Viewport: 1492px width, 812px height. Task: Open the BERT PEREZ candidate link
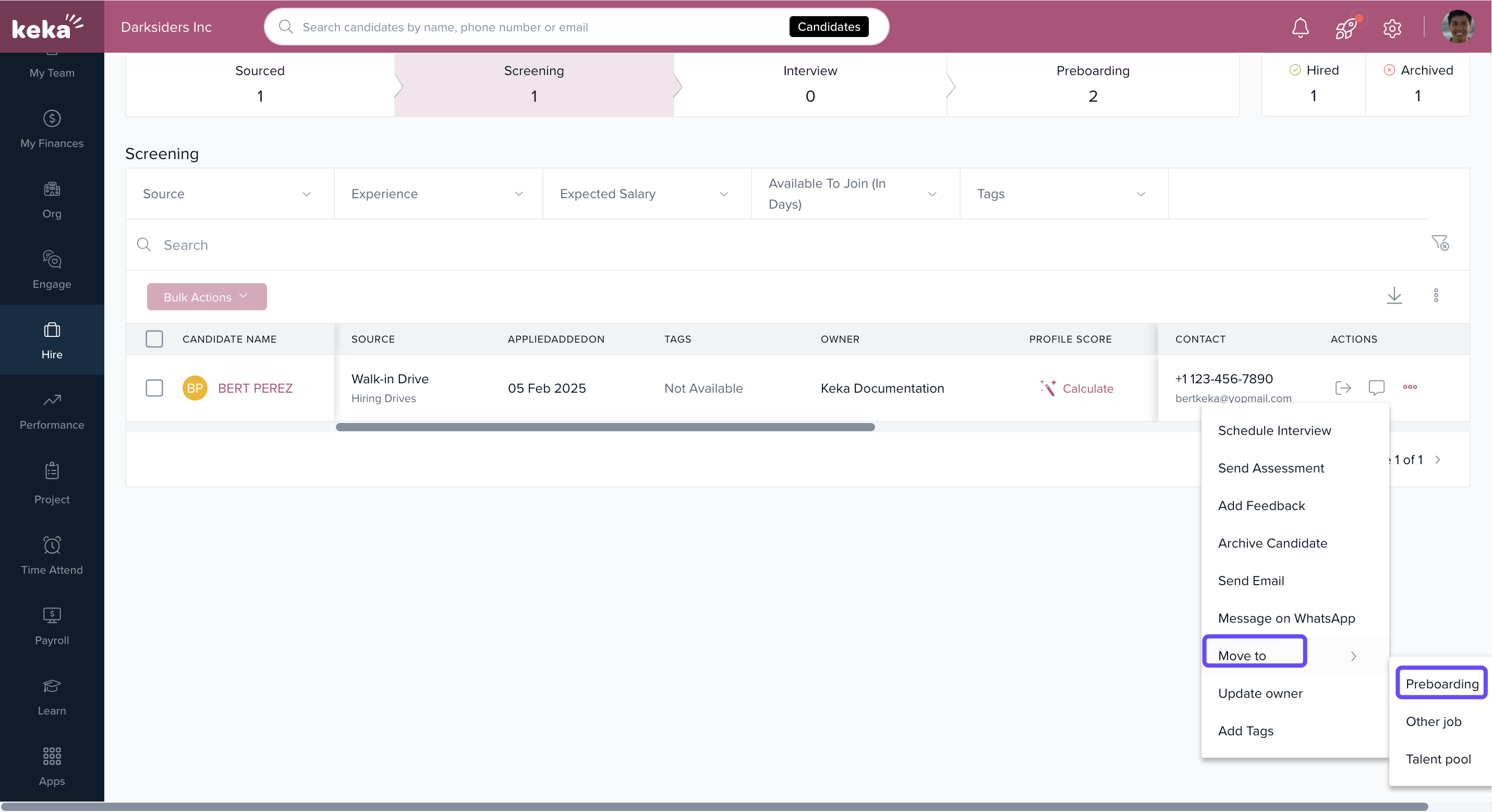coord(255,388)
